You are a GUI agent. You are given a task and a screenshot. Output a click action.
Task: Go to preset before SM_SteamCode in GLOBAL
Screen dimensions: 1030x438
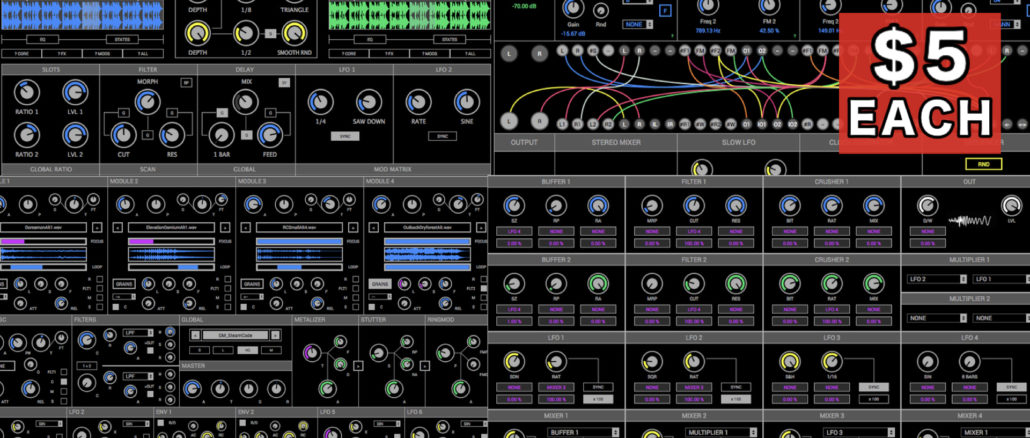195,335
